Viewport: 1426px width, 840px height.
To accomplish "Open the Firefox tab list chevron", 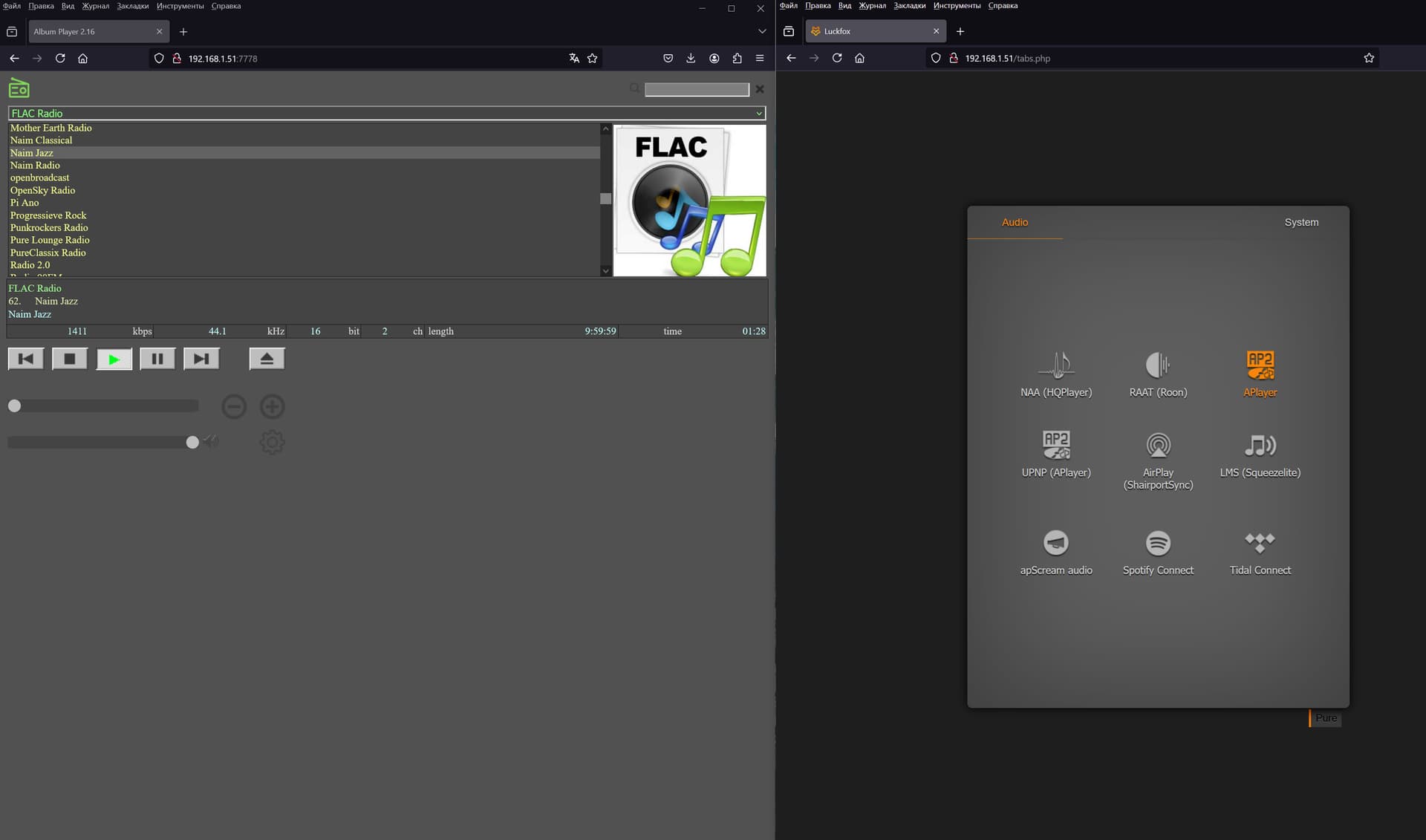I will point(762,31).
